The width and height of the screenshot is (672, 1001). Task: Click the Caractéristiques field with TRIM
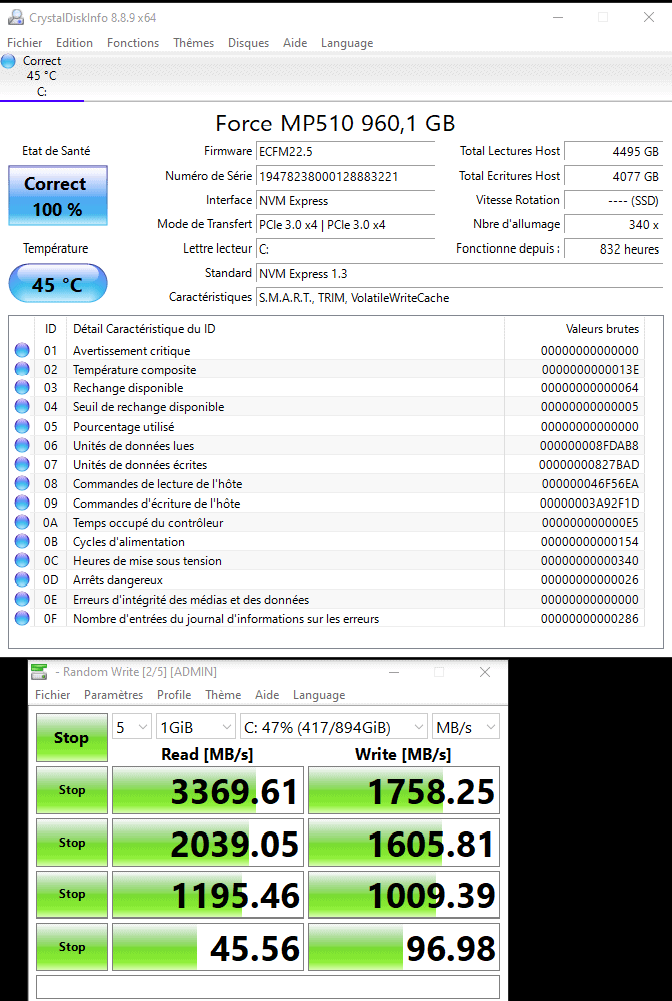point(458,297)
